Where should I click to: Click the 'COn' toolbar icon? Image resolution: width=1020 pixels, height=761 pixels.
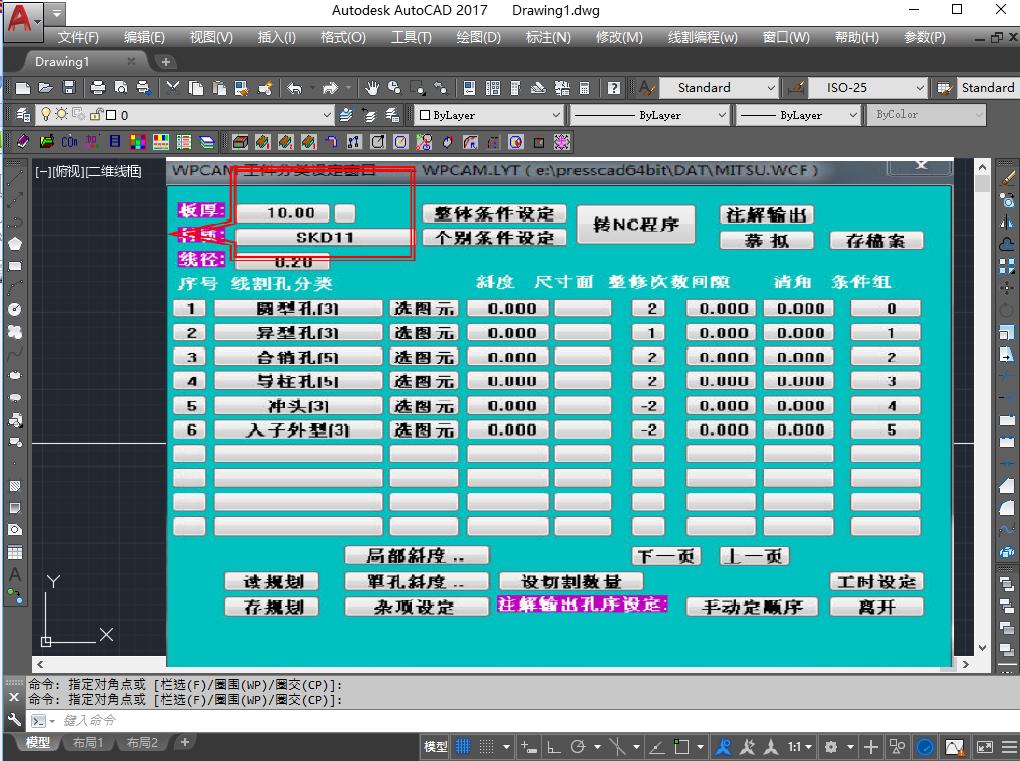click(70, 142)
